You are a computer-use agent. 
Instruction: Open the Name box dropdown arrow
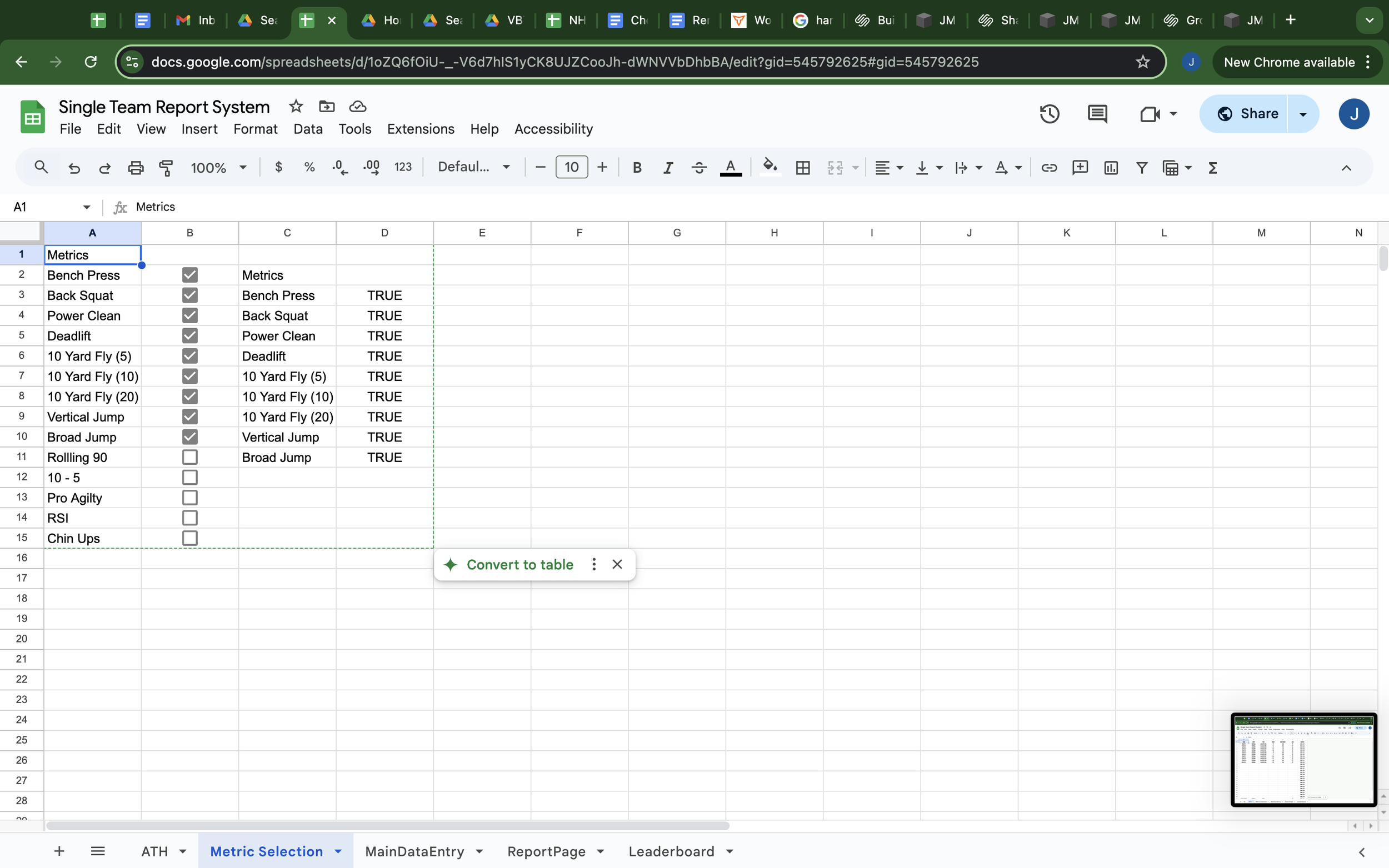(87, 207)
